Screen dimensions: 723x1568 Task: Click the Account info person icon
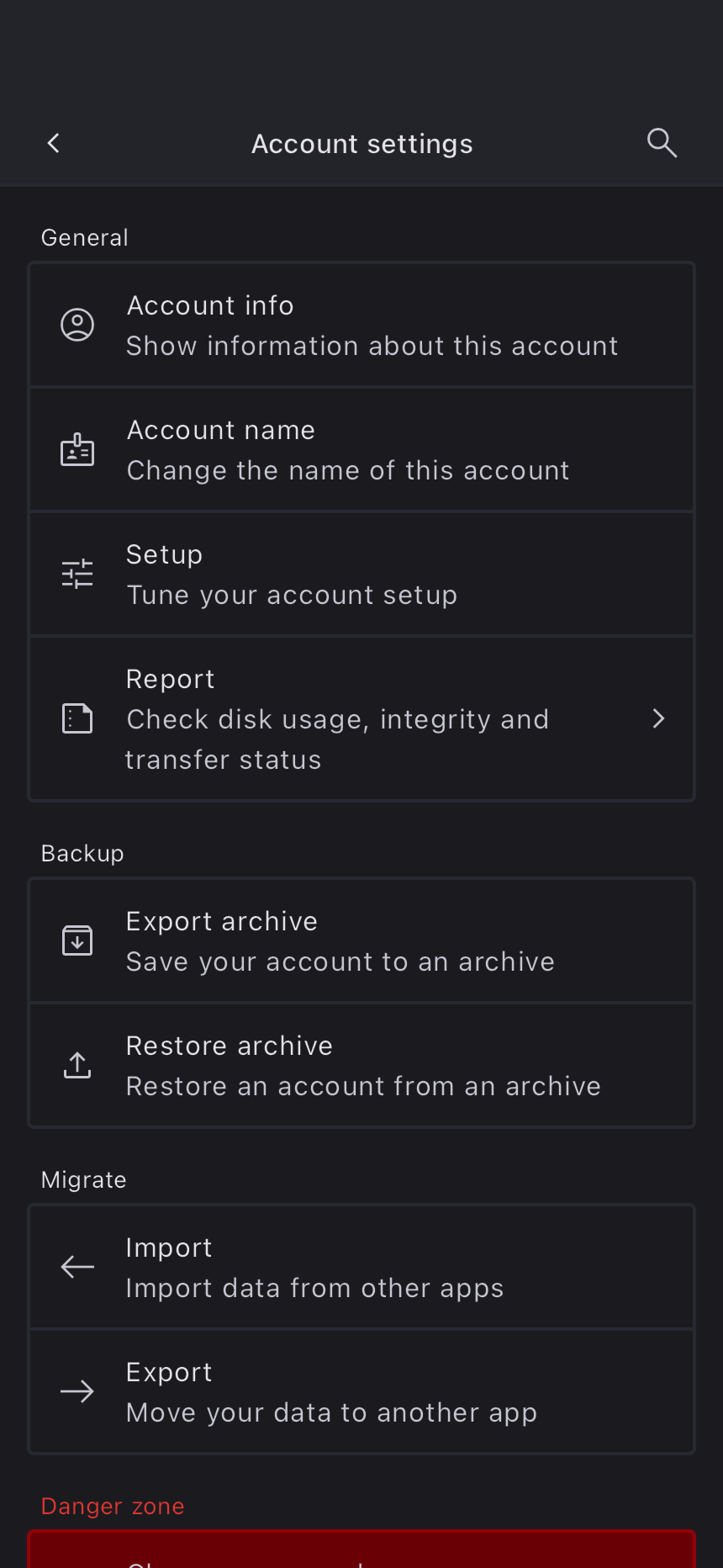(x=77, y=325)
